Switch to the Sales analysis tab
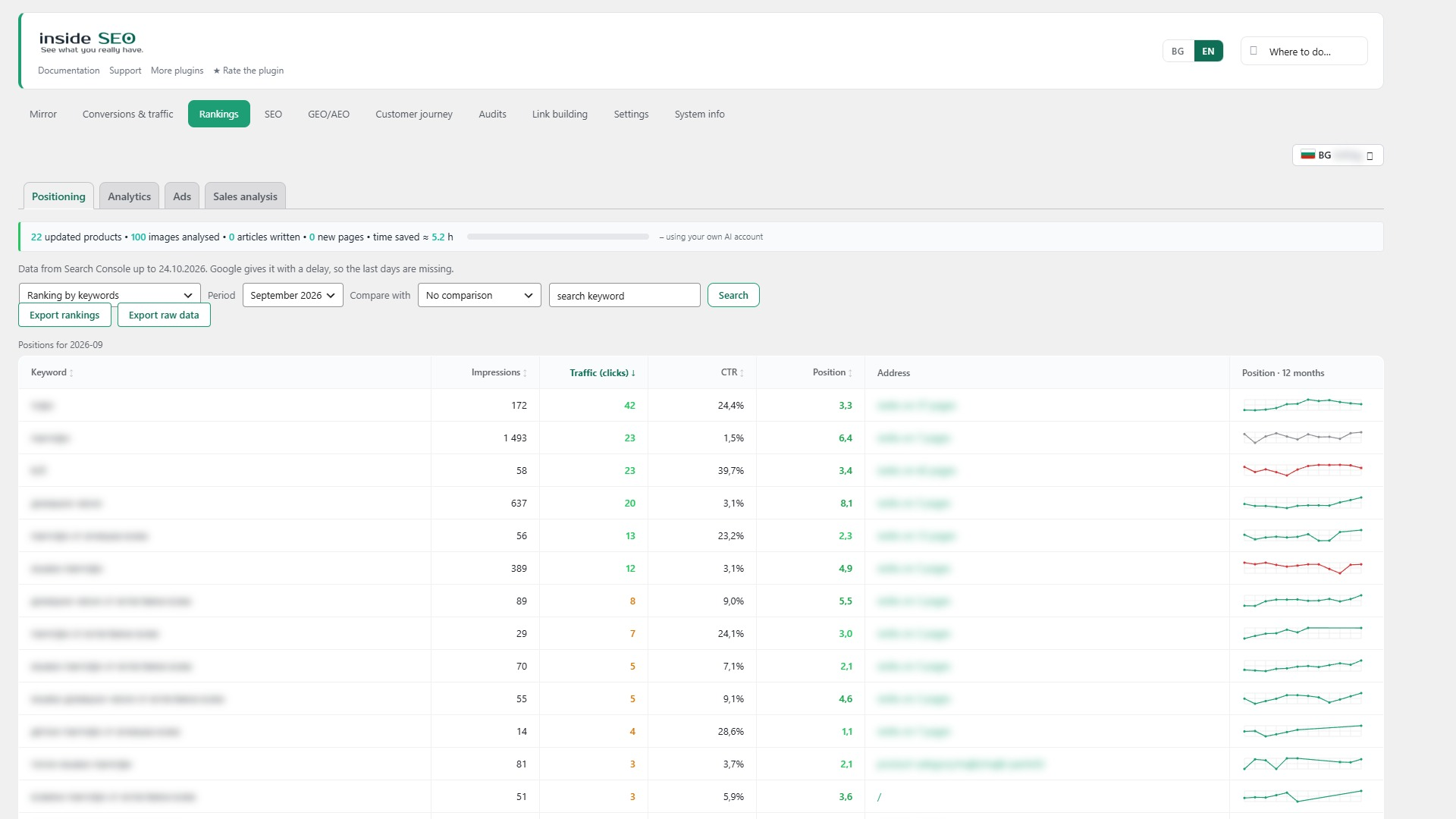Image resolution: width=1456 pixels, height=819 pixels. click(x=245, y=196)
